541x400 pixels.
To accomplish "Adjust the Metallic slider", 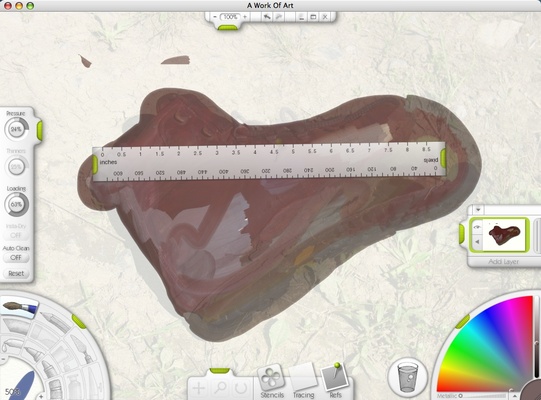I will coord(483,396).
